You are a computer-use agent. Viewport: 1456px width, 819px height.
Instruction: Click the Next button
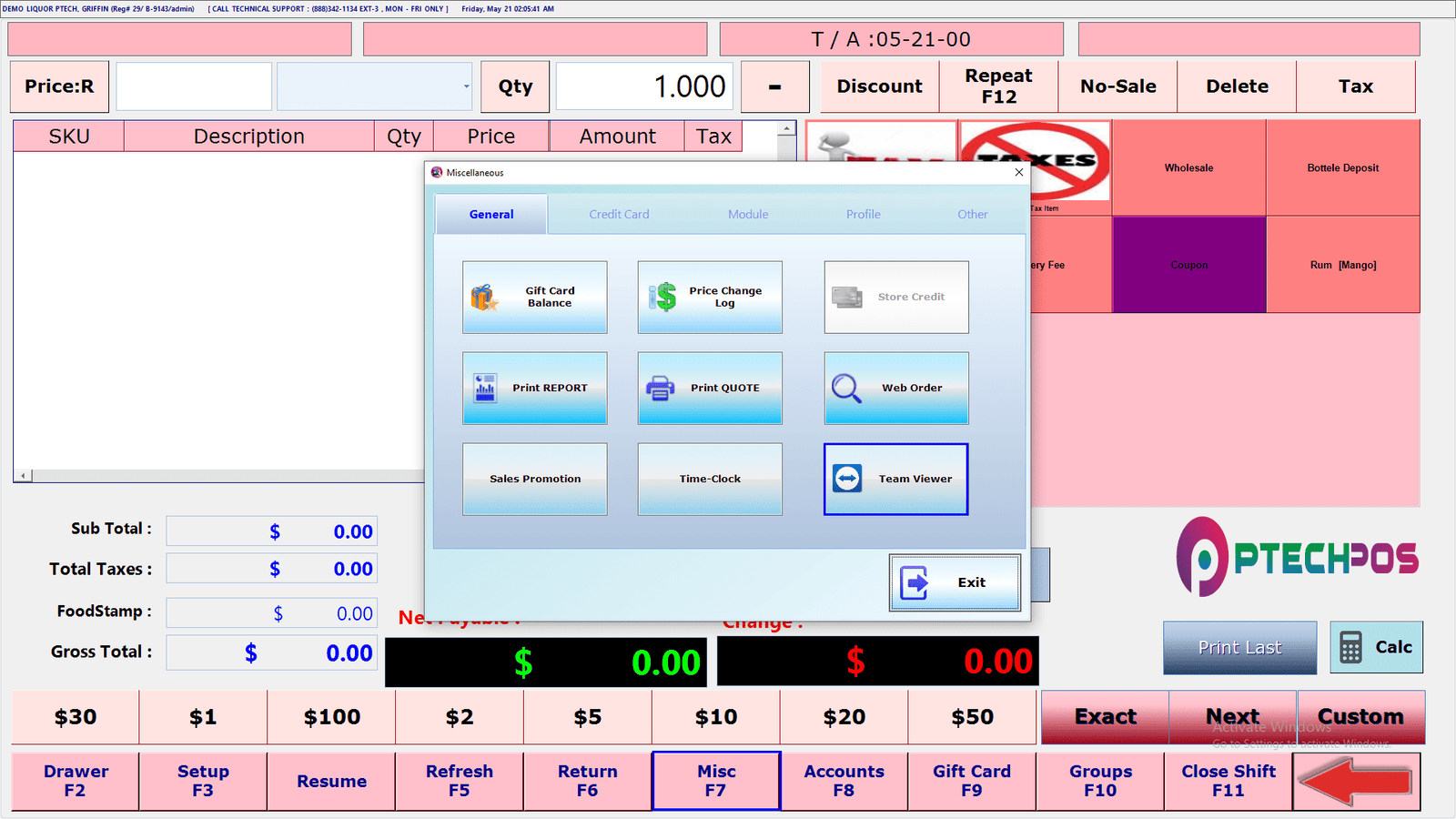pos(1233,717)
